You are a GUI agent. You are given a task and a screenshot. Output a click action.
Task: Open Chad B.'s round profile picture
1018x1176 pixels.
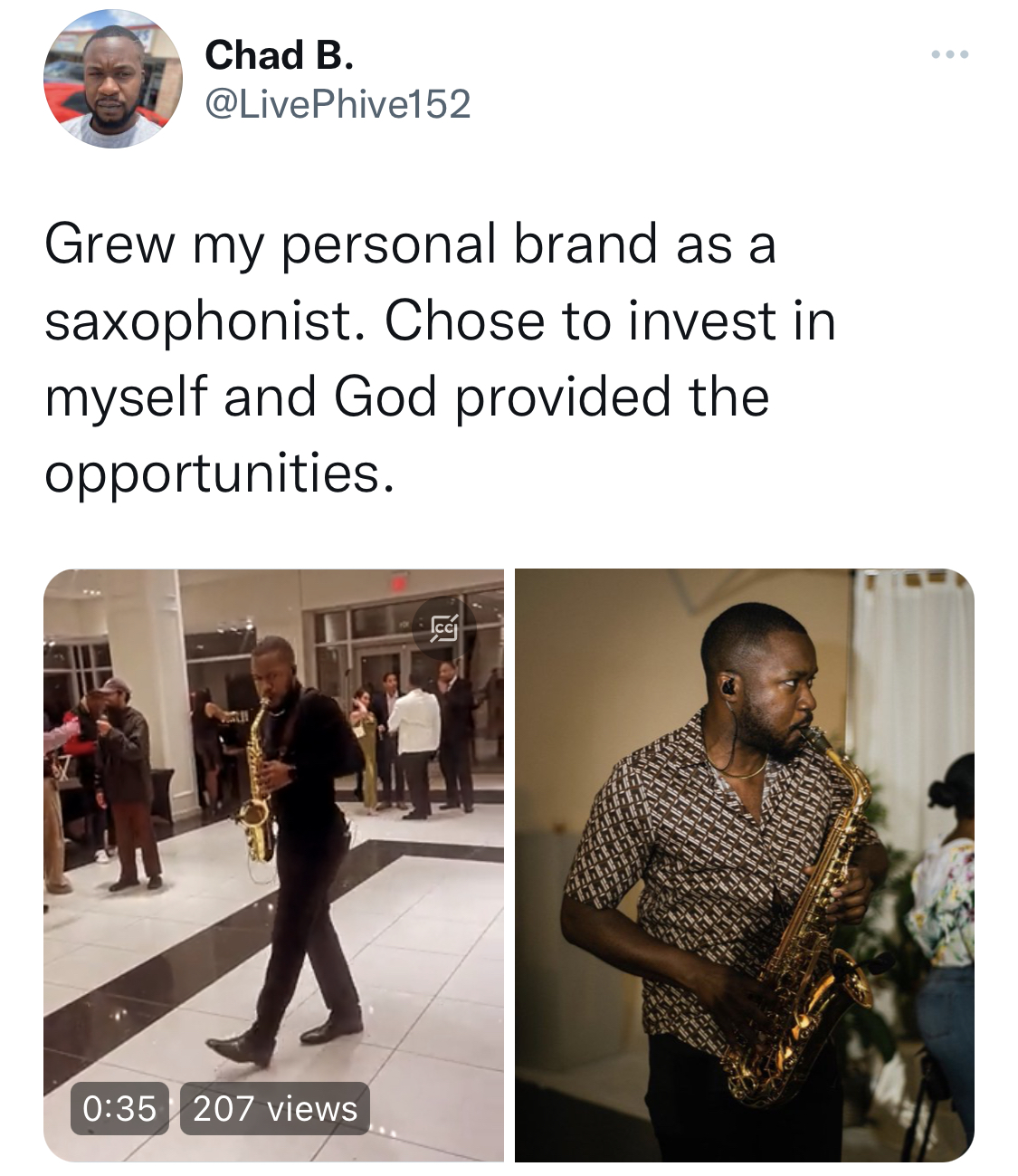(113, 79)
